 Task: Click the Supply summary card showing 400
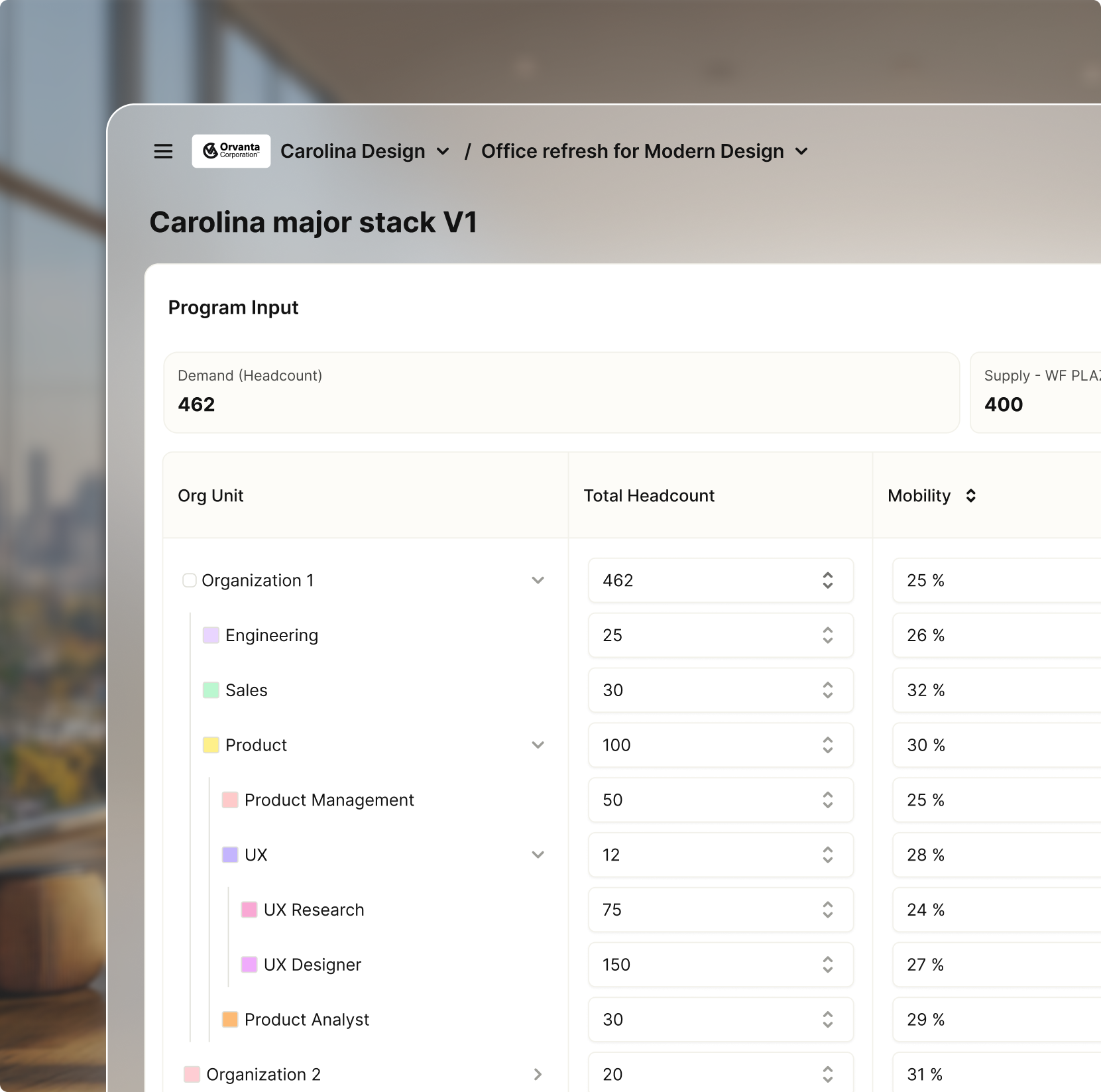(x=1035, y=393)
